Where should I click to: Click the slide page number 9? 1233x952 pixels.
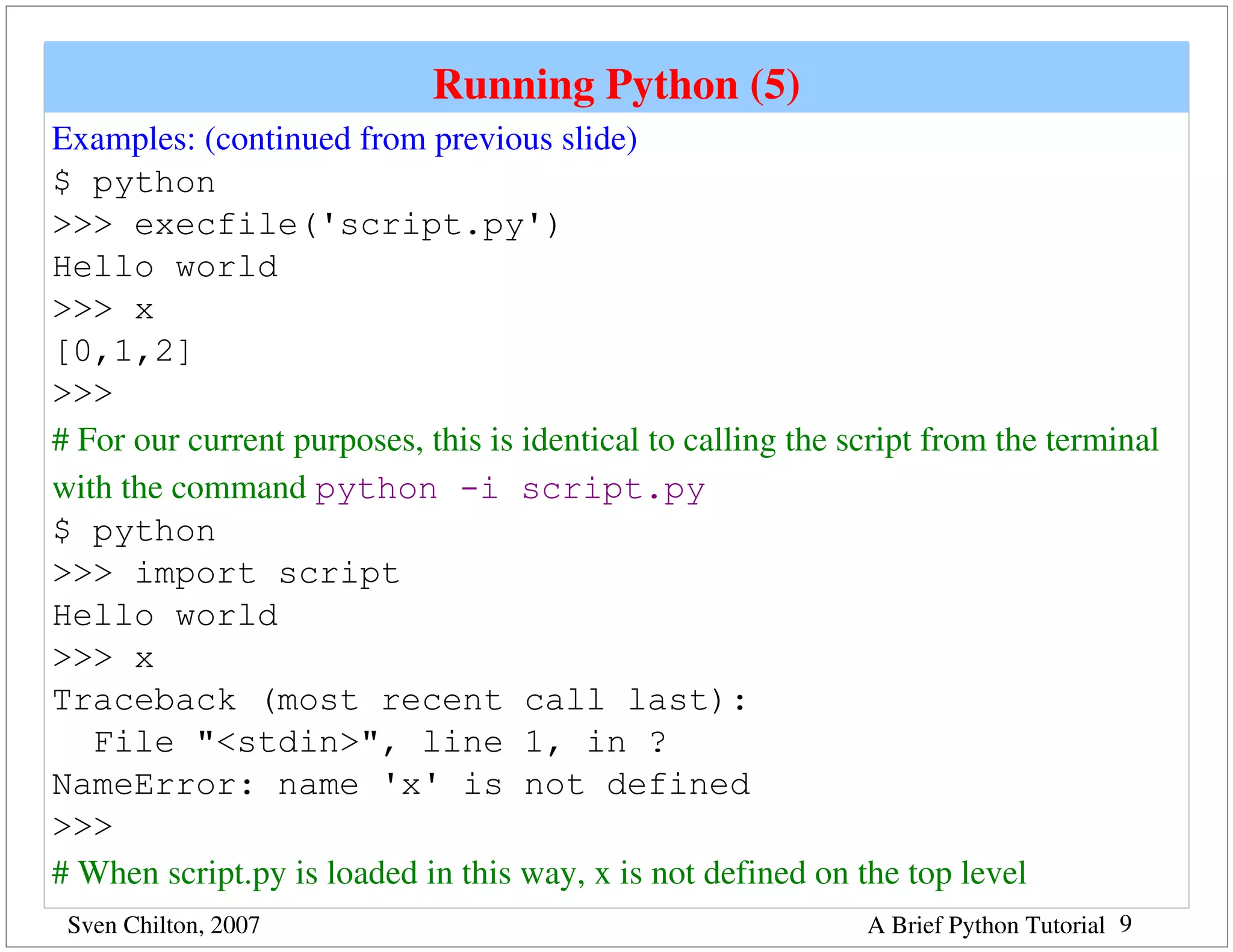1125,924
